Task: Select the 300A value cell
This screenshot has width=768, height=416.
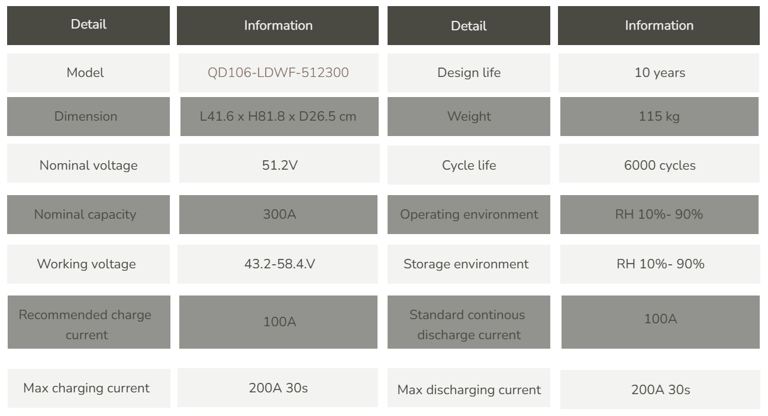Action: [x=278, y=214]
